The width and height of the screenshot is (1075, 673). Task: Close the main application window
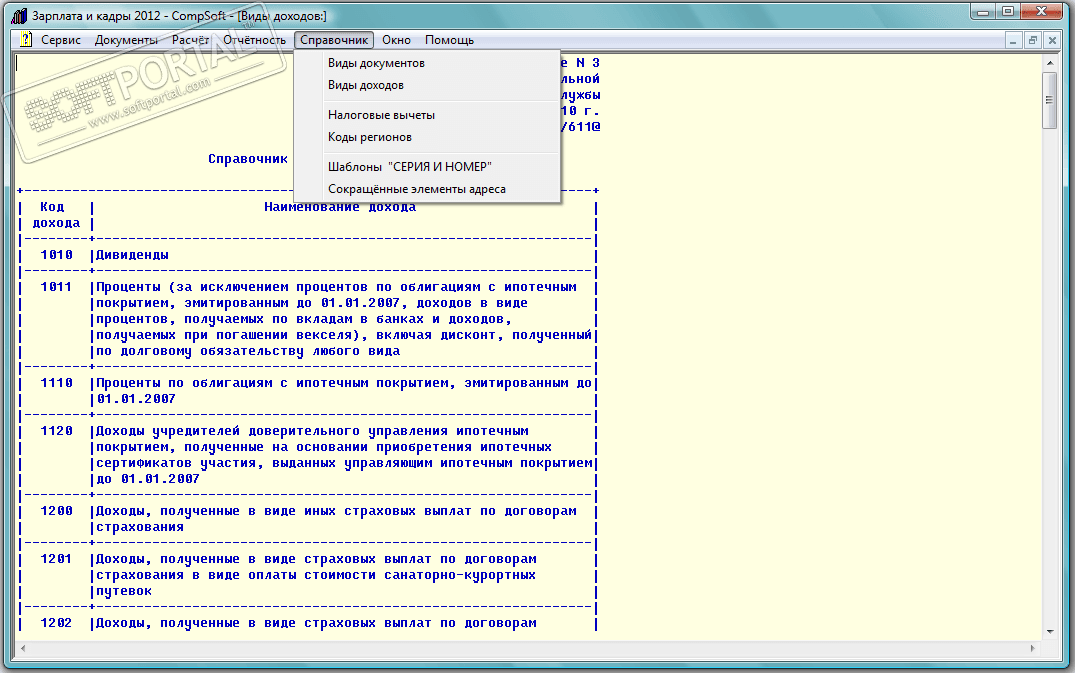click(1041, 12)
